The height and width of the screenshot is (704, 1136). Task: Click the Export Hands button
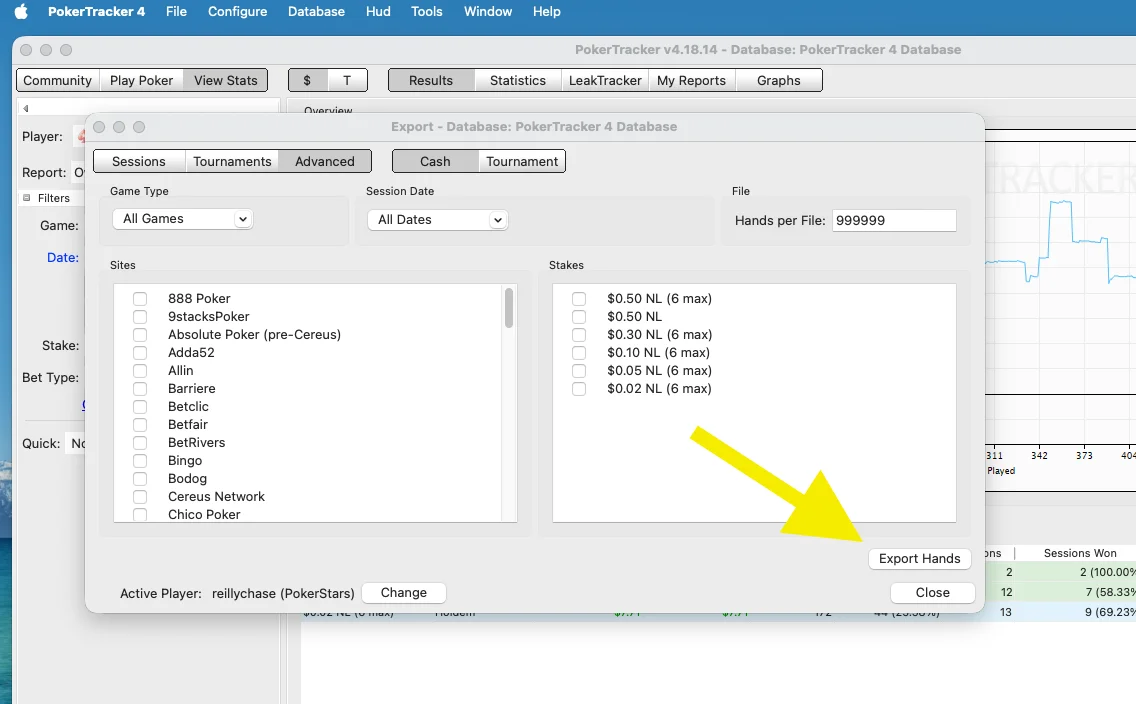919,559
